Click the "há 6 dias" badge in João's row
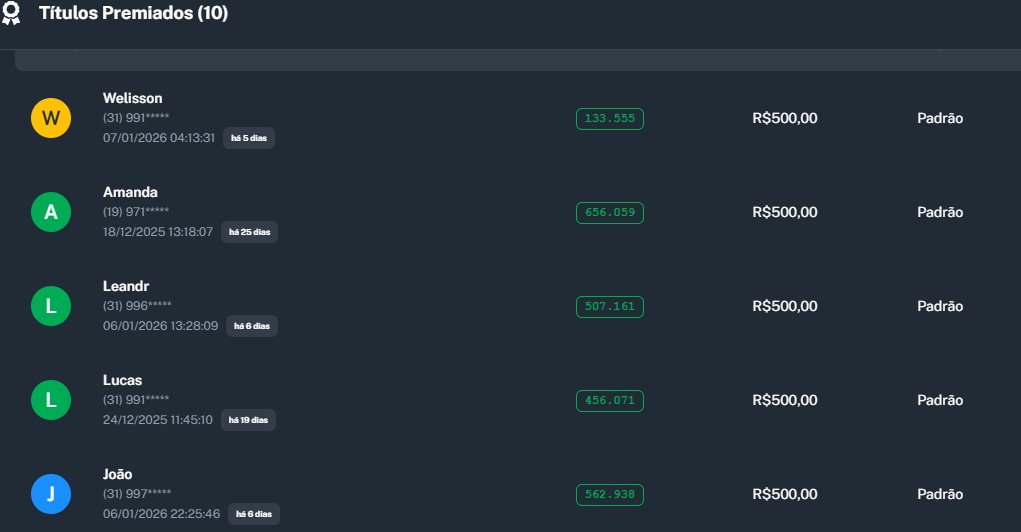The width and height of the screenshot is (1021, 532). 252,514
